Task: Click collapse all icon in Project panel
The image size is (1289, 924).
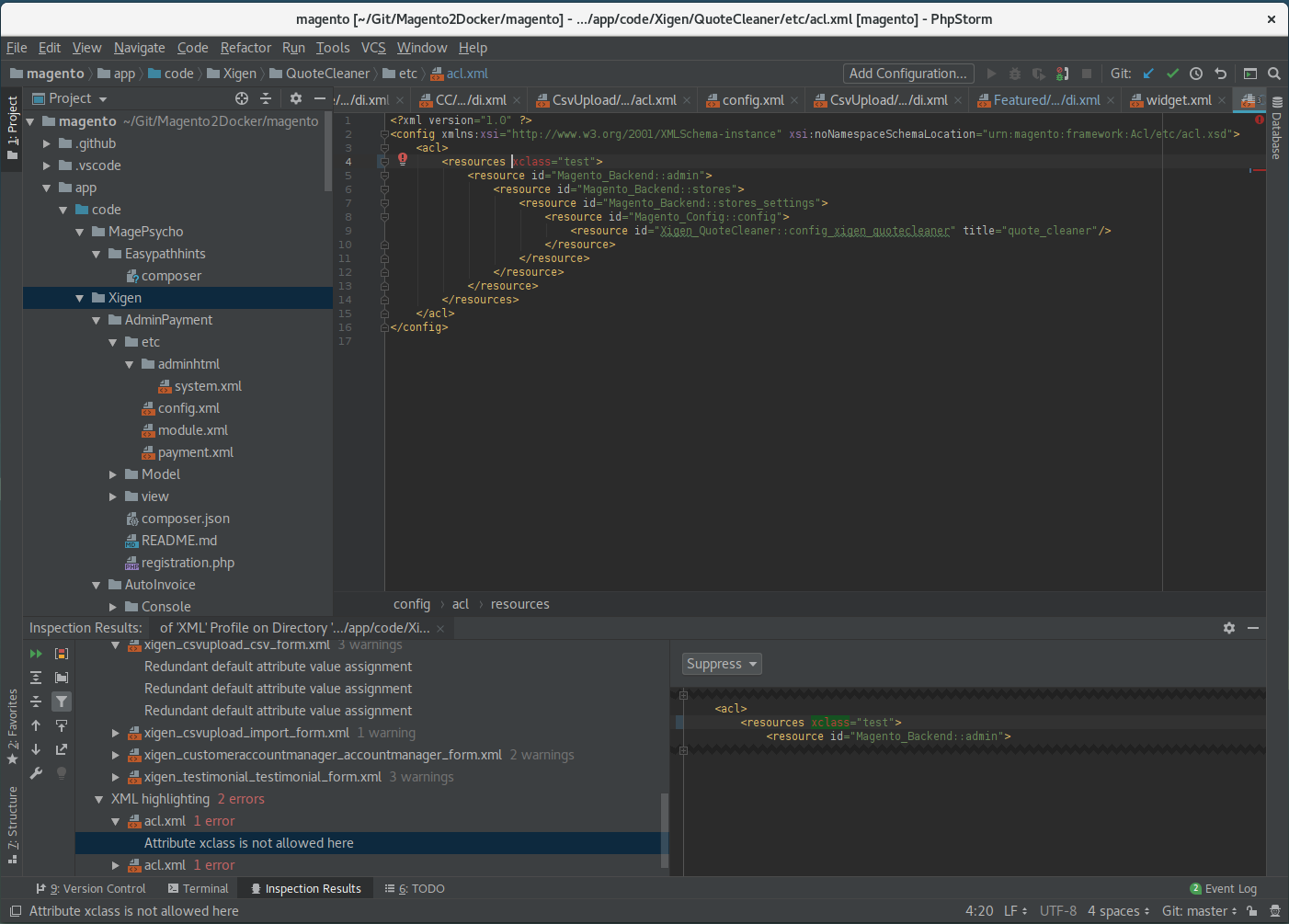Action: [266, 98]
